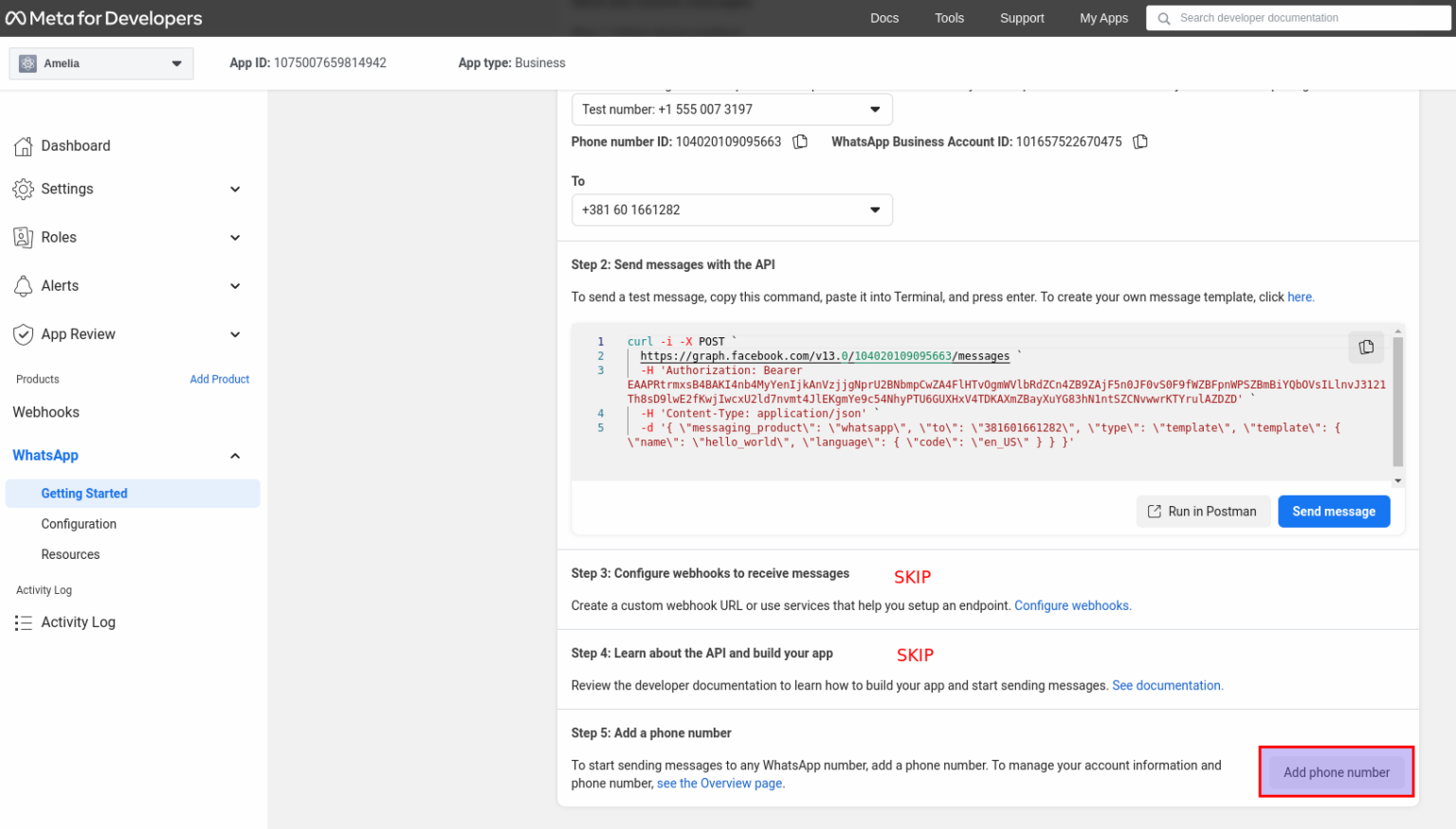Click the Dashboard home icon

point(24,146)
